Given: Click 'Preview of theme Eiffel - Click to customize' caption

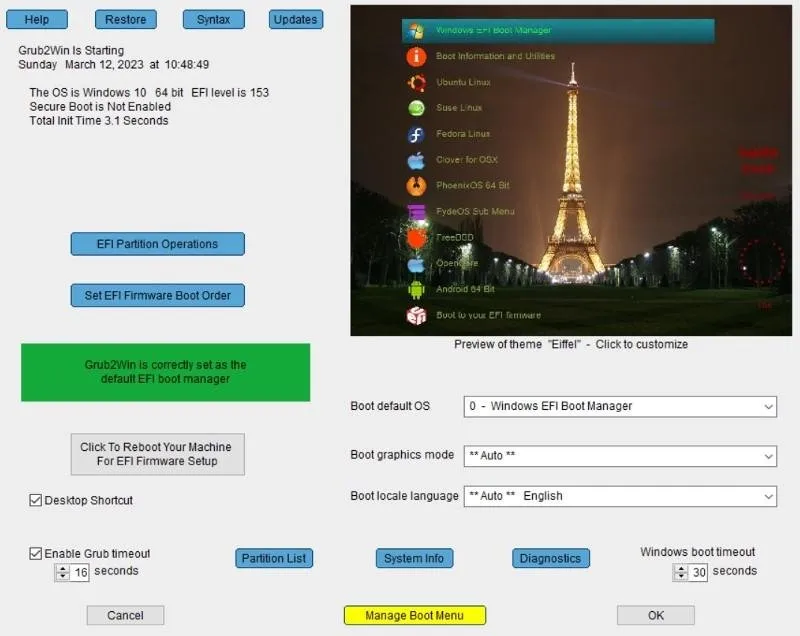Looking at the screenshot, I should (x=571, y=345).
